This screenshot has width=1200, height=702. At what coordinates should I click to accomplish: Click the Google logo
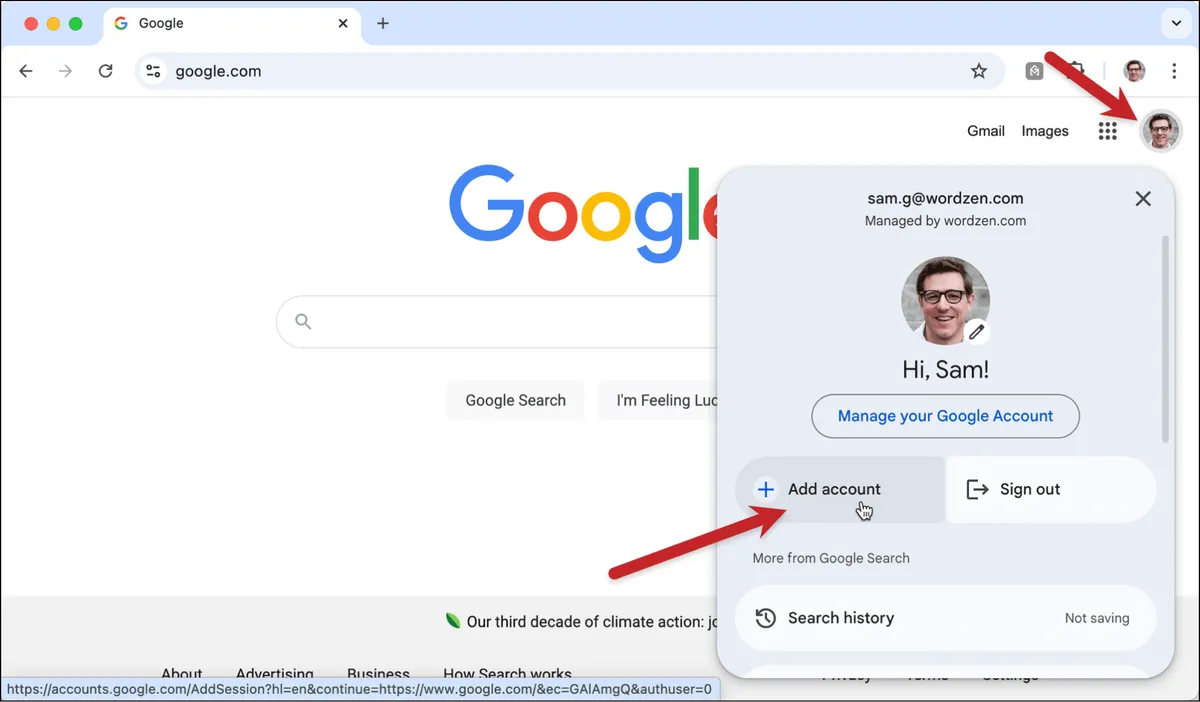point(584,214)
